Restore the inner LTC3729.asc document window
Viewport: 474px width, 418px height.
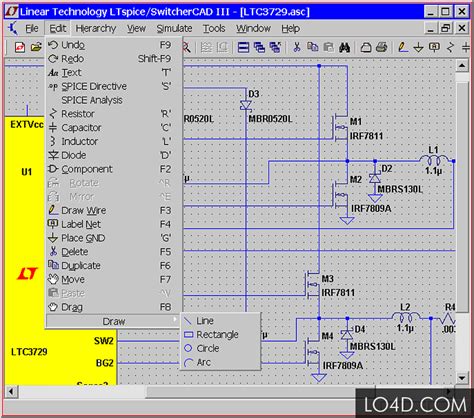[x=446, y=28]
